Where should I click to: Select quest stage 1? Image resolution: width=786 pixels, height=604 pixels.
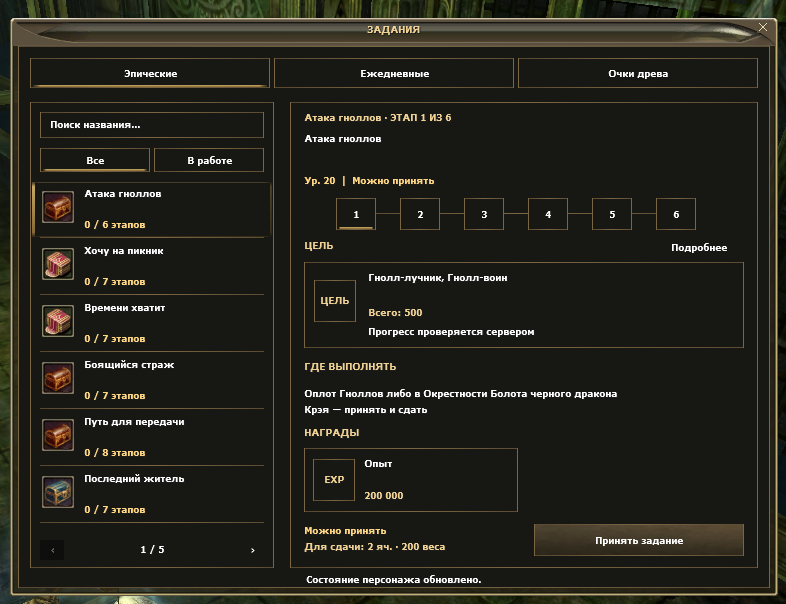(356, 214)
